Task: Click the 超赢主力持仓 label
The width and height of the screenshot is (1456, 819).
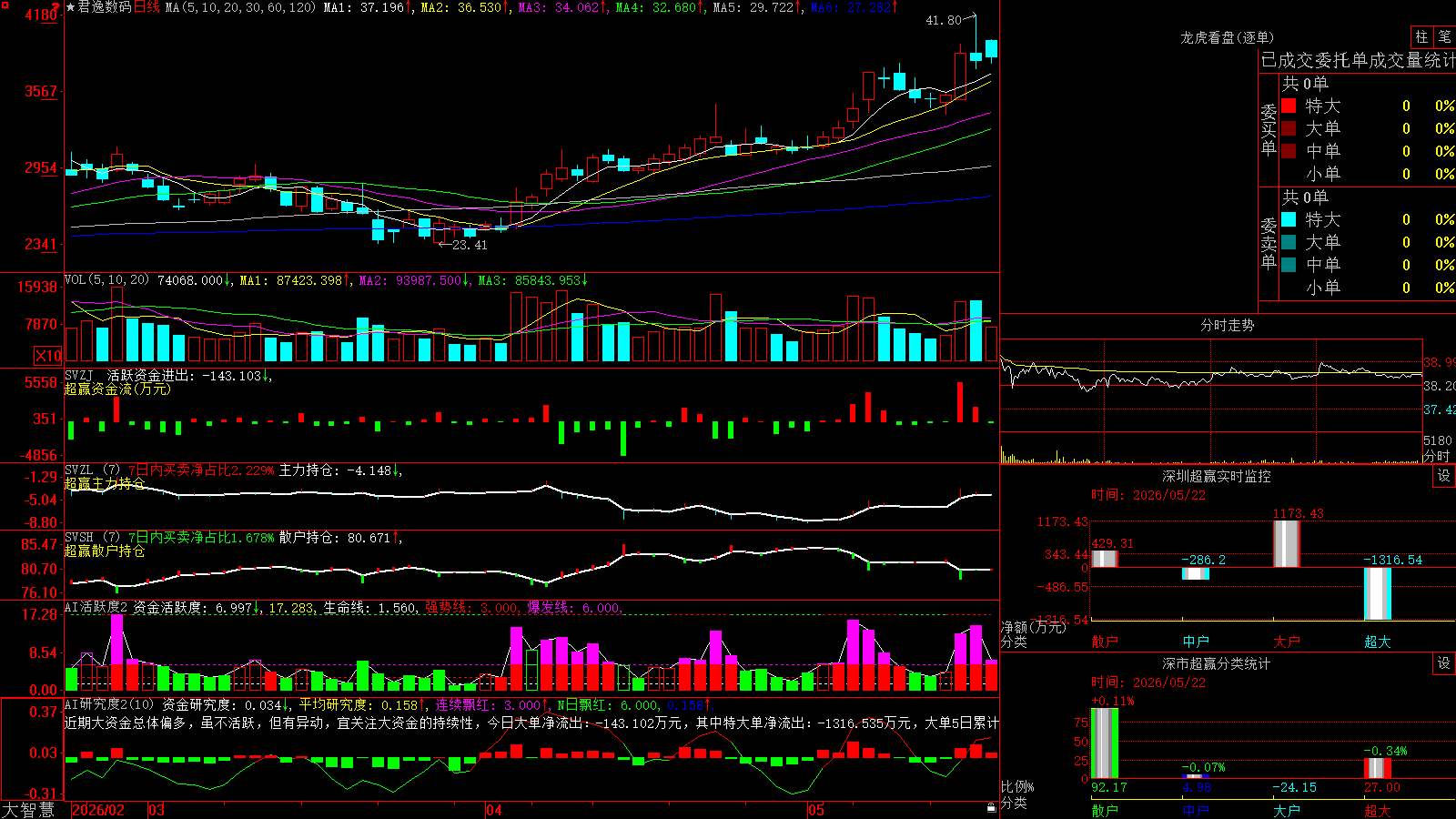Action: [x=105, y=483]
